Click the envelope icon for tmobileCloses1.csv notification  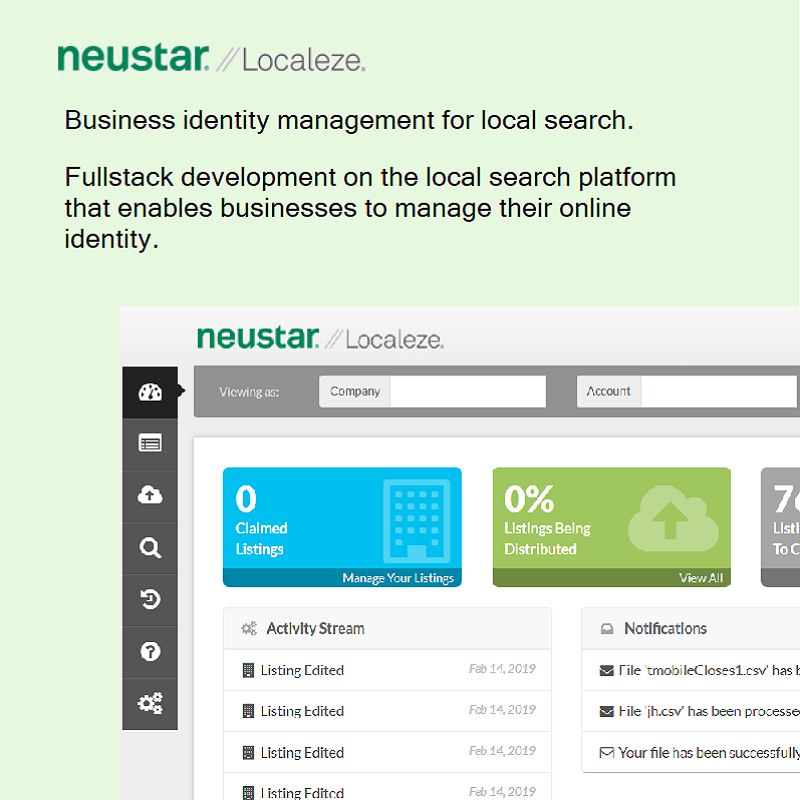coord(606,670)
